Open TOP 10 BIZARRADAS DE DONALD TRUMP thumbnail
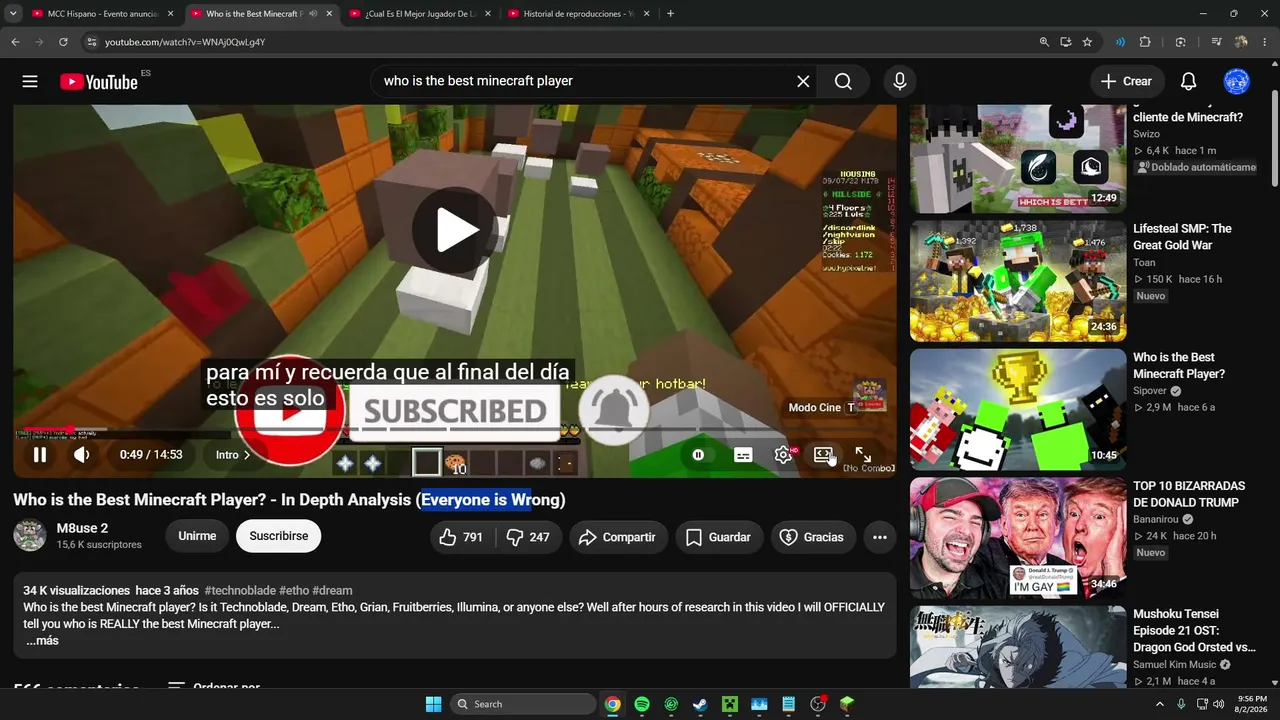This screenshot has height=720, width=1280. tap(1018, 539)
